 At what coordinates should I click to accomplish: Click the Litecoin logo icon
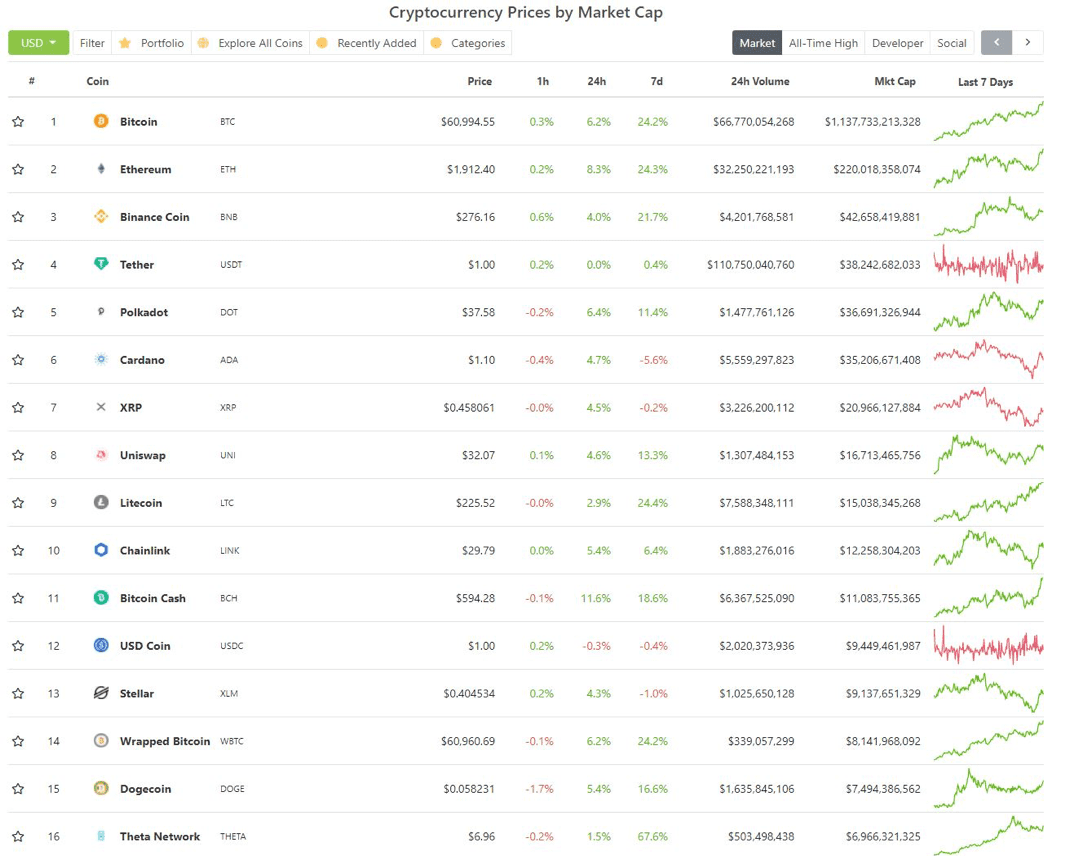[101, 502]
